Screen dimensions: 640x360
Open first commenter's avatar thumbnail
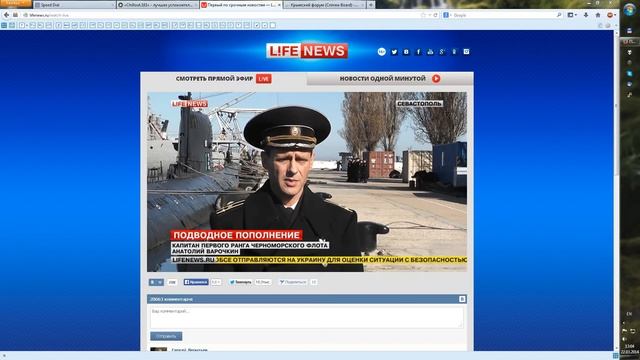point(158,349)
